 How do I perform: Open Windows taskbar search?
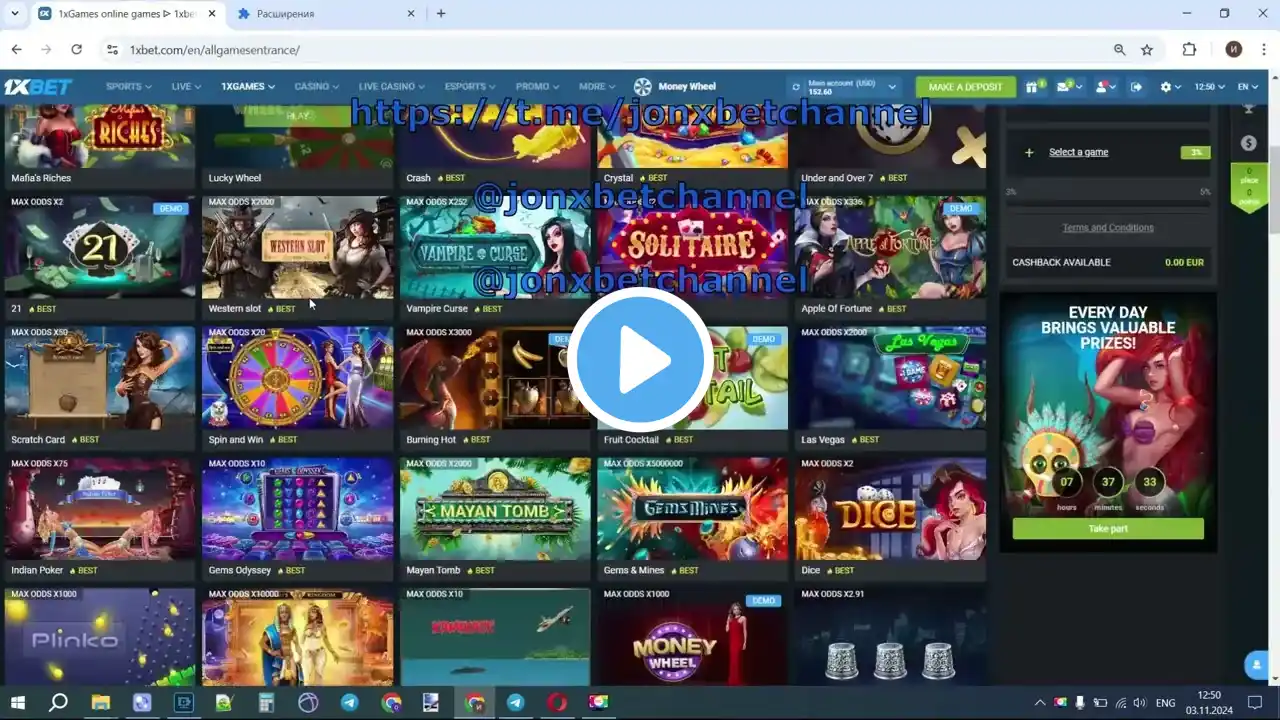[58, 702]
